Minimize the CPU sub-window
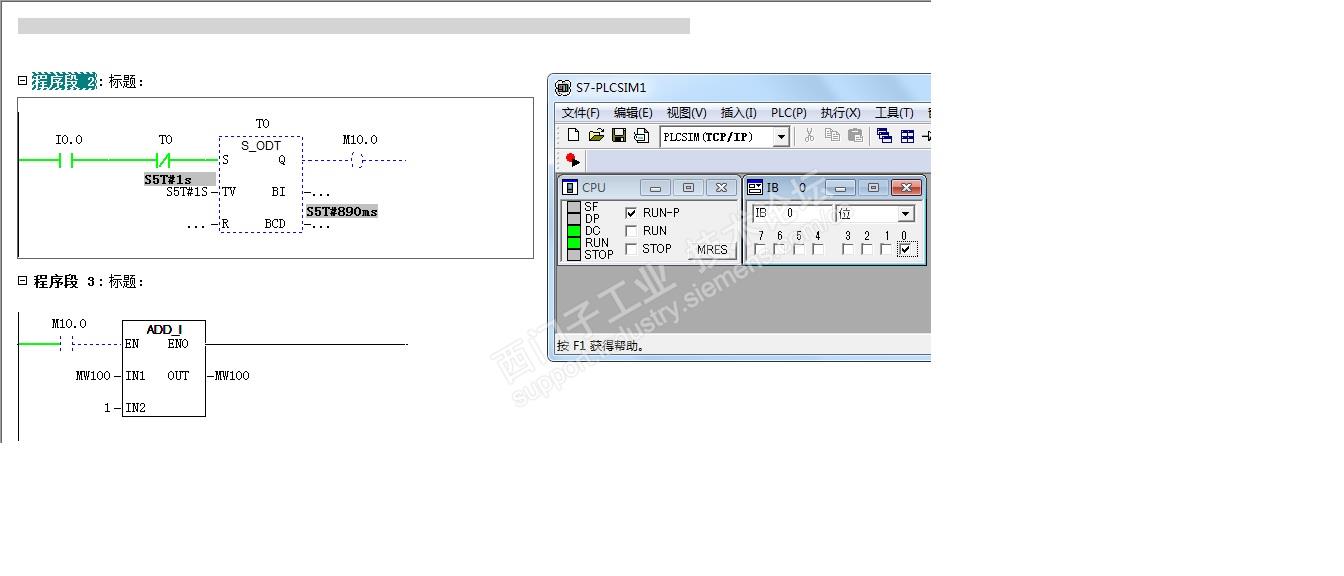 pos(656,187)
